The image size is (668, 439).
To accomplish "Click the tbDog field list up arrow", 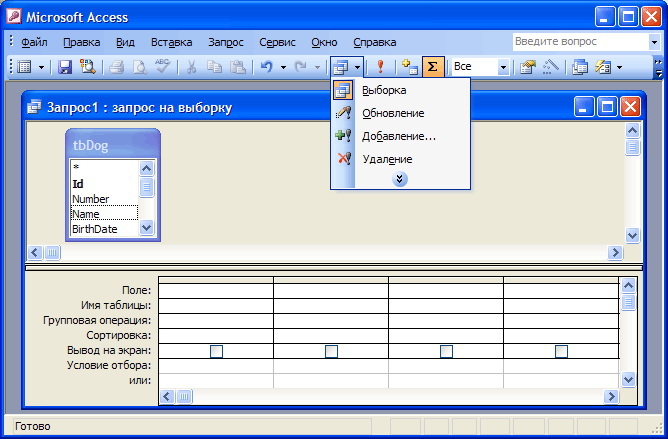I will (x=147, y=169).
